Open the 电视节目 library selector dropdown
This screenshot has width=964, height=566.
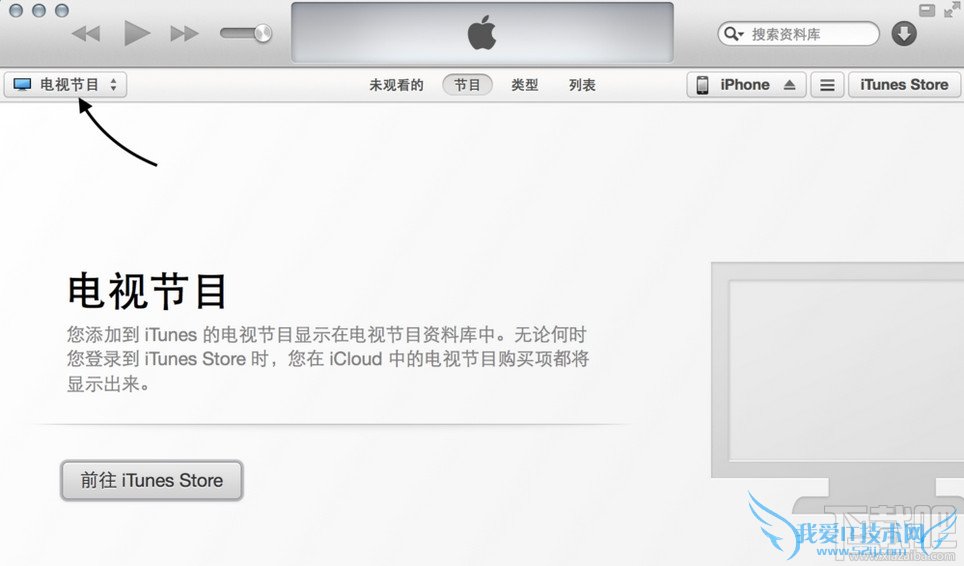[66, 85]
